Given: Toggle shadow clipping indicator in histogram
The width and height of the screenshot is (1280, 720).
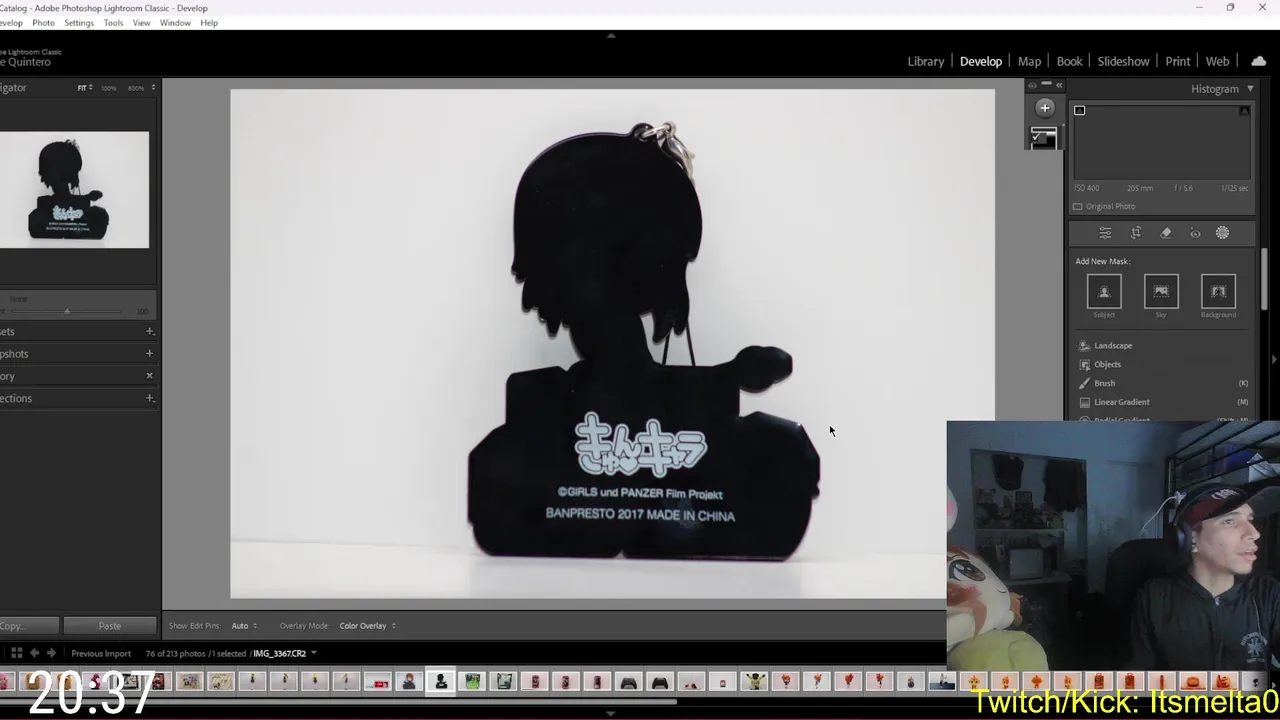Looking at the screenshot, I should (x=1079, y=110).
